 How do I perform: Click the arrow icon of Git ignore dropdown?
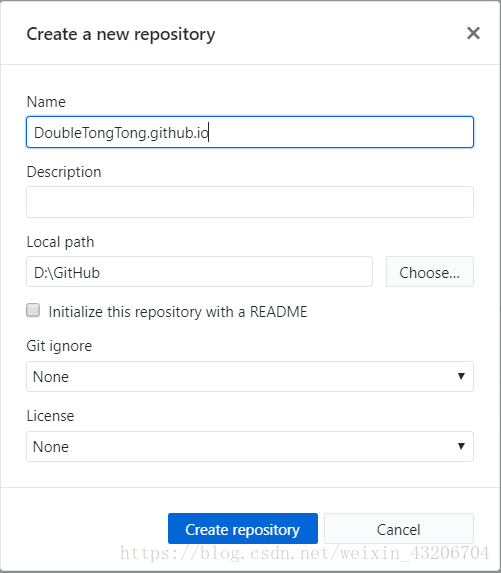[461, 376]
